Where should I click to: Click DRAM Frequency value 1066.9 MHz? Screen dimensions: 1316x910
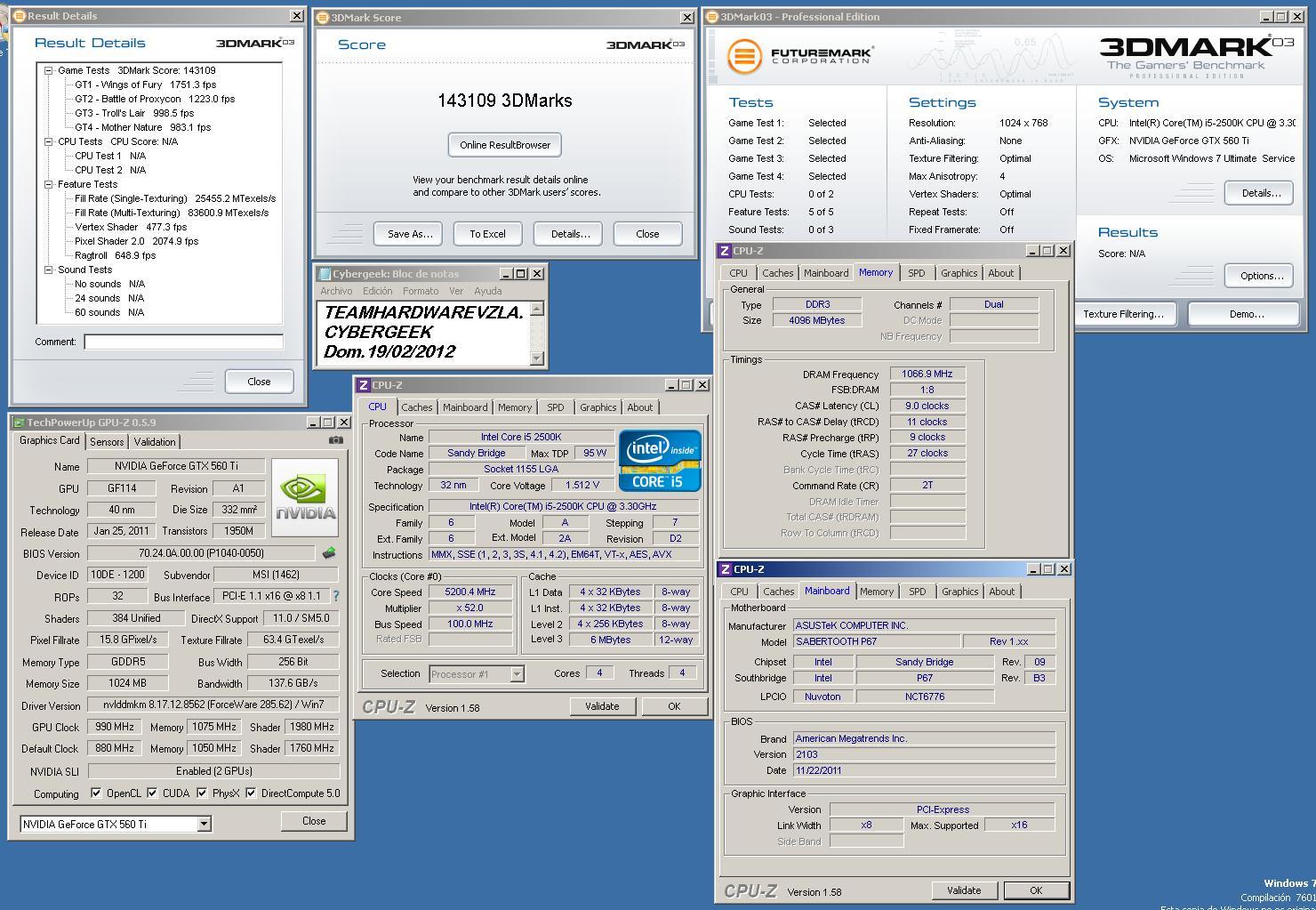click(x=927, y=374)
